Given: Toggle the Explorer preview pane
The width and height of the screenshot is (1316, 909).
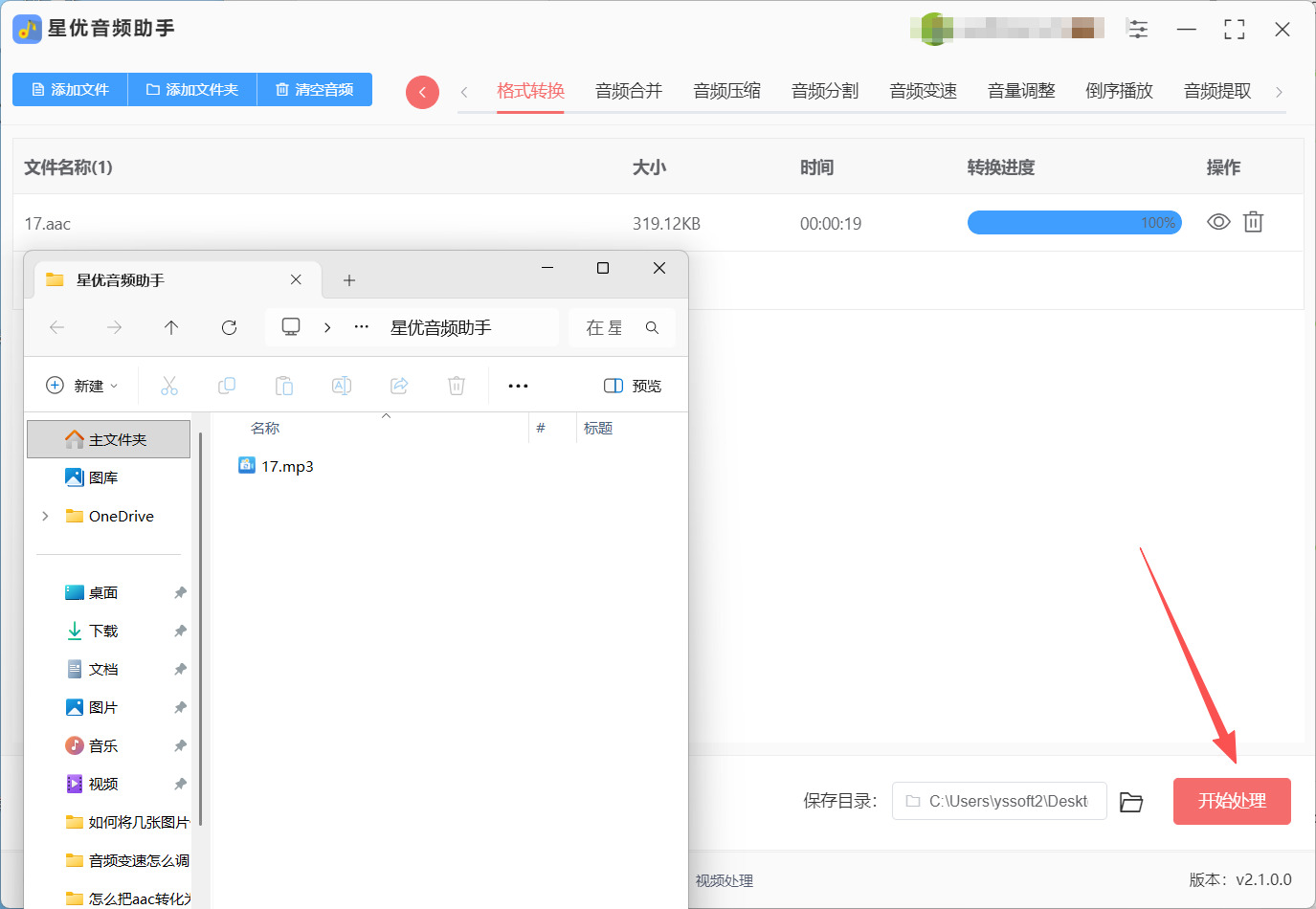Looking at the screenshot, I should pyautogui.click(x=633, y=386).
